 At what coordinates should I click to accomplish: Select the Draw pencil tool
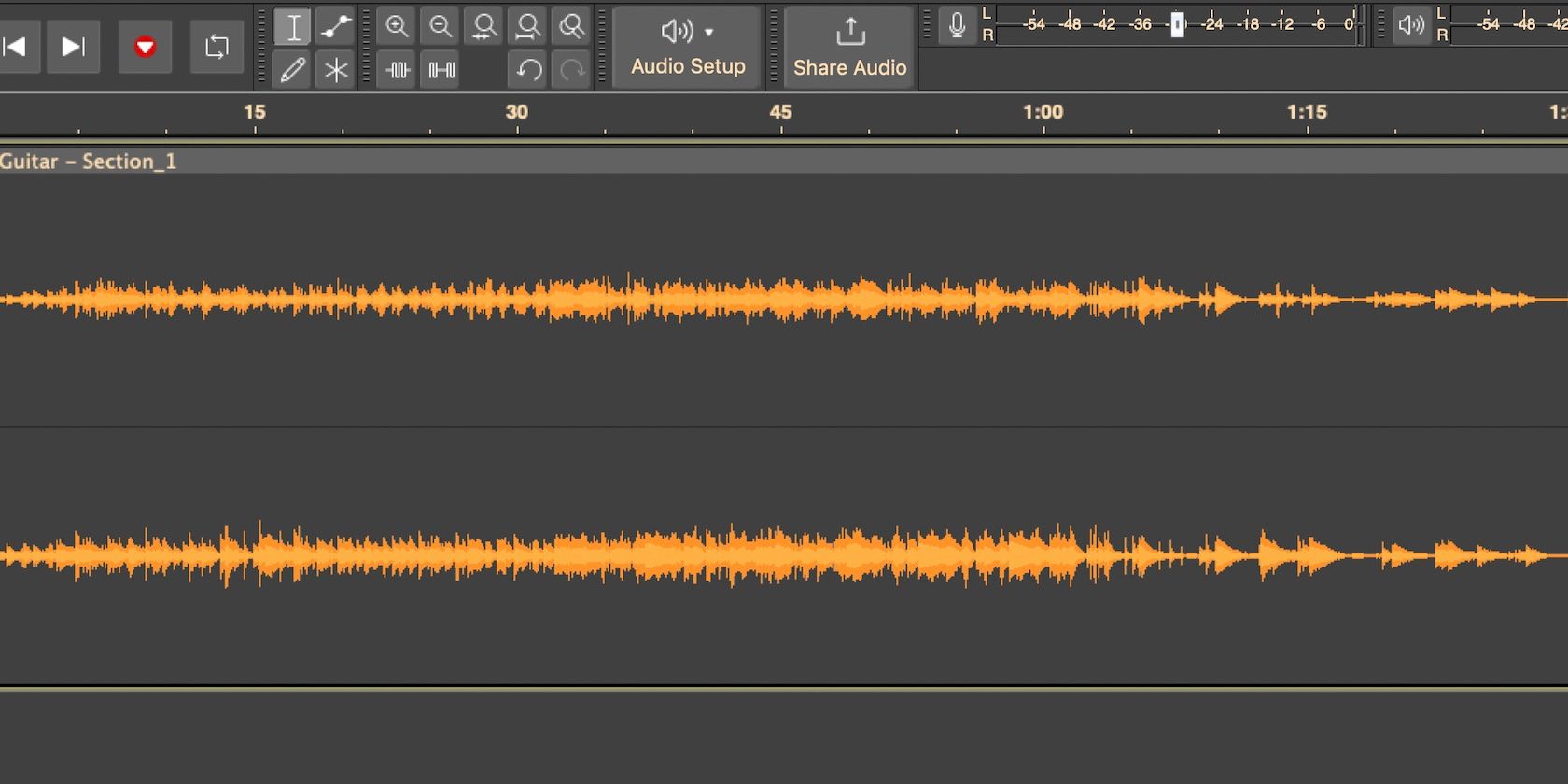coord(293,70)
